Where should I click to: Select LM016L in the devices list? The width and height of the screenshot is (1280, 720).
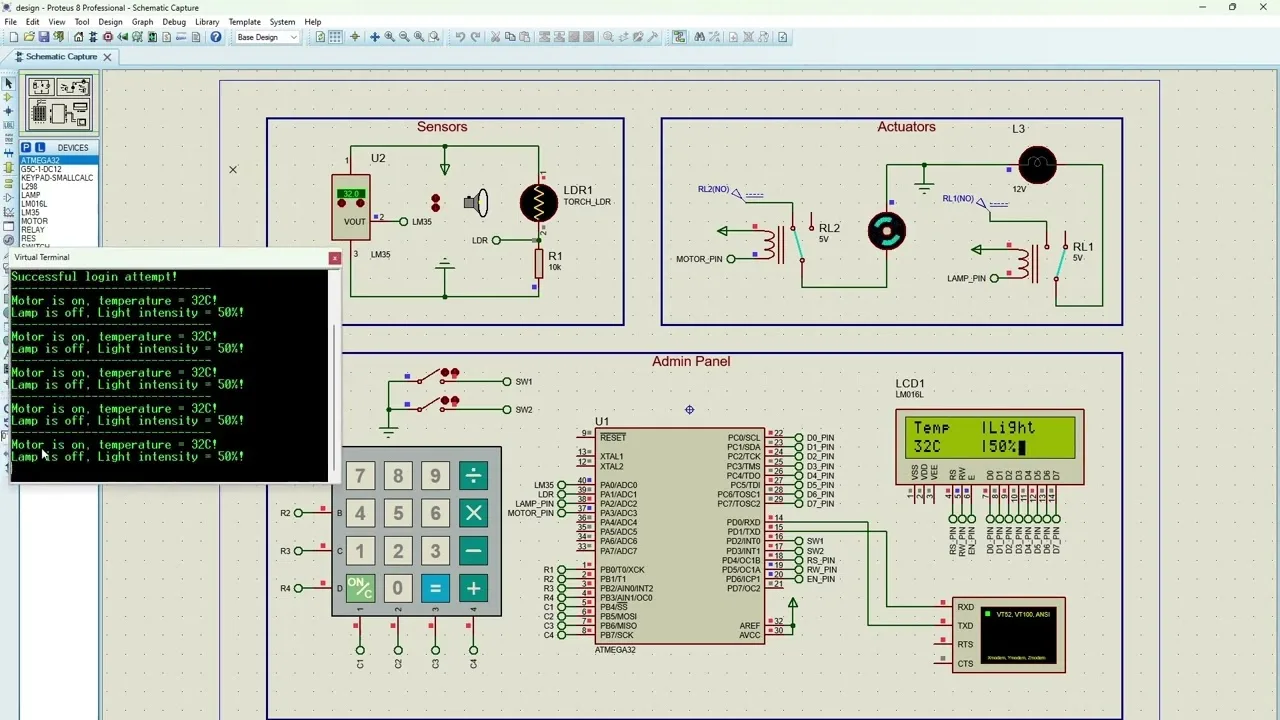tap(59, 204)
